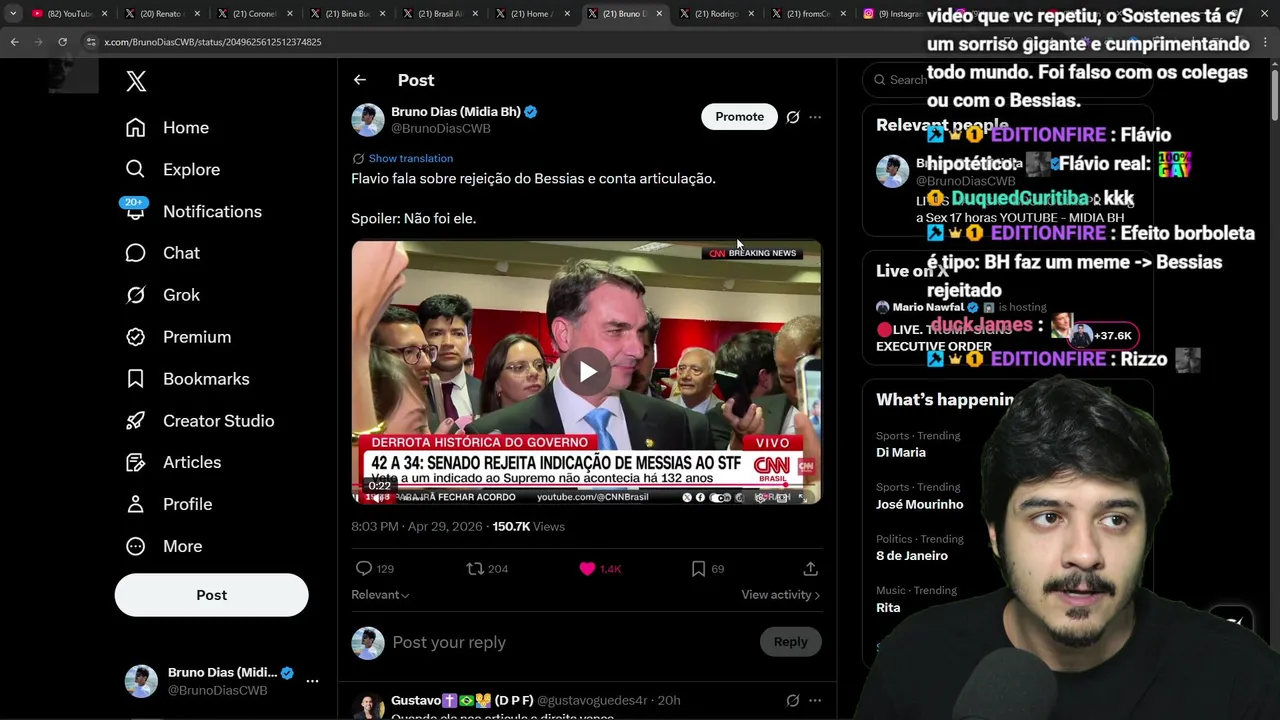Open the three-dot menu on Bruno Dias's post
The height and width of the screenshot is (720, 1280).
[815, 117]
